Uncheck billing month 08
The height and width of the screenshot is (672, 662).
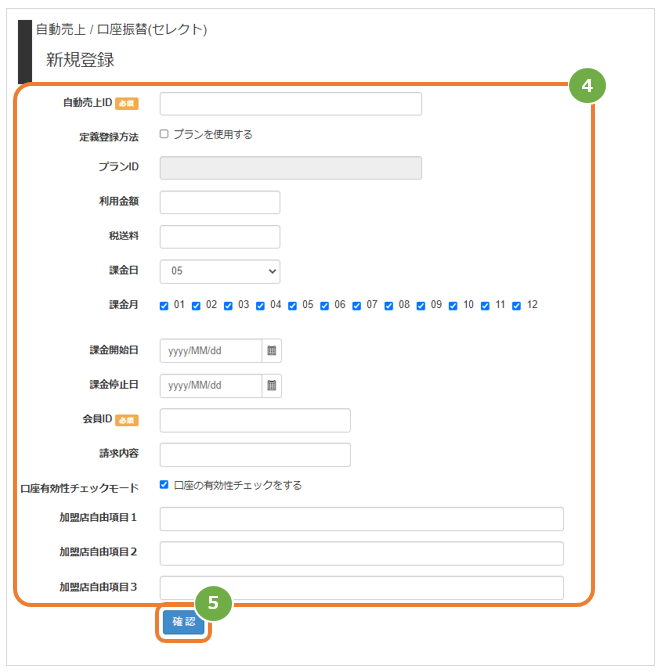coord(389,306)
